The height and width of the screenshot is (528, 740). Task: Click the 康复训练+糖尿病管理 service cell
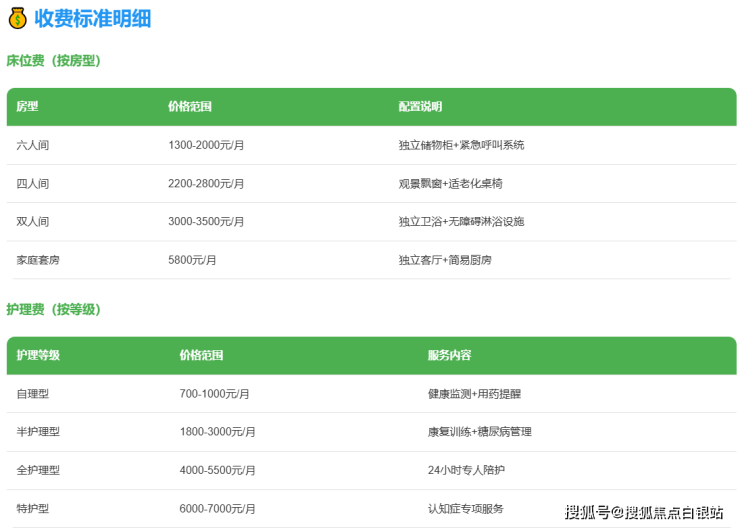pyautogui.click(x=479, y=432)
